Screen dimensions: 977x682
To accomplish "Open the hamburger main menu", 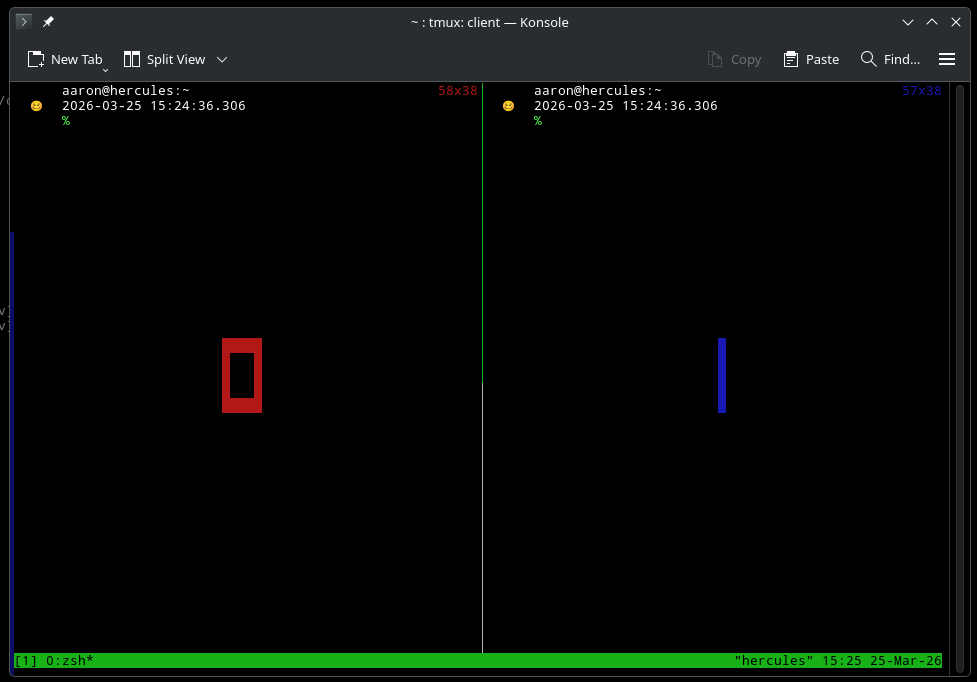I will click(947, 60).
